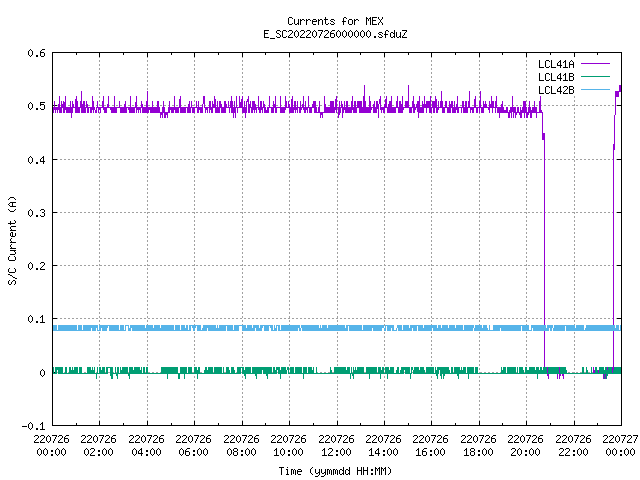Click the y-axis tick value 0.6
The image size is (640, 480).
coord(36,53)
